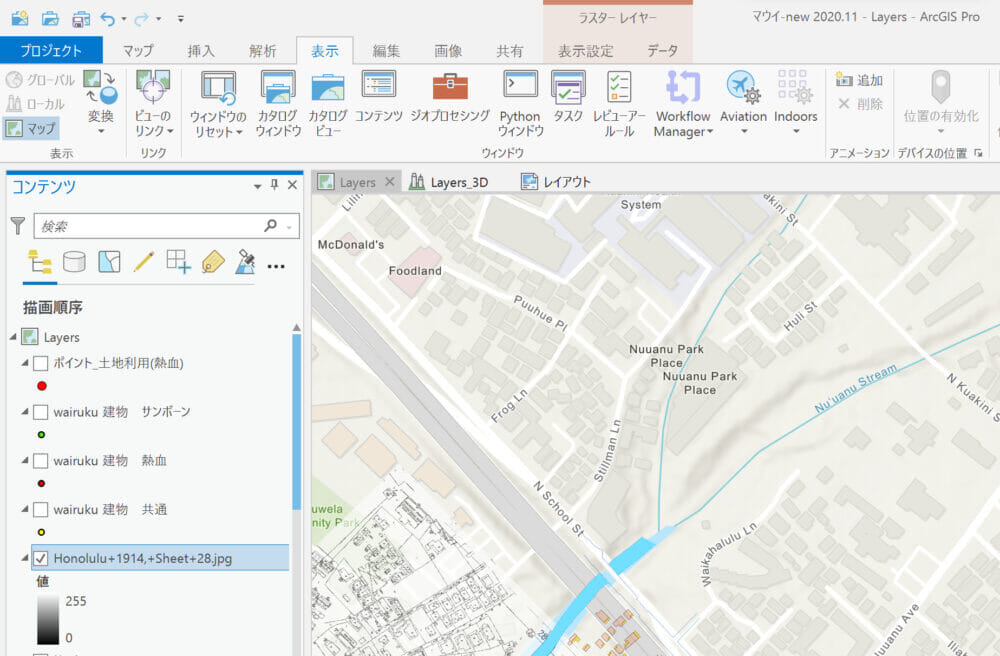This screenshot has width=1000, height=656.
Task: Switch to the Imagery (画像) ribbon tab
Action: [448, 51]
